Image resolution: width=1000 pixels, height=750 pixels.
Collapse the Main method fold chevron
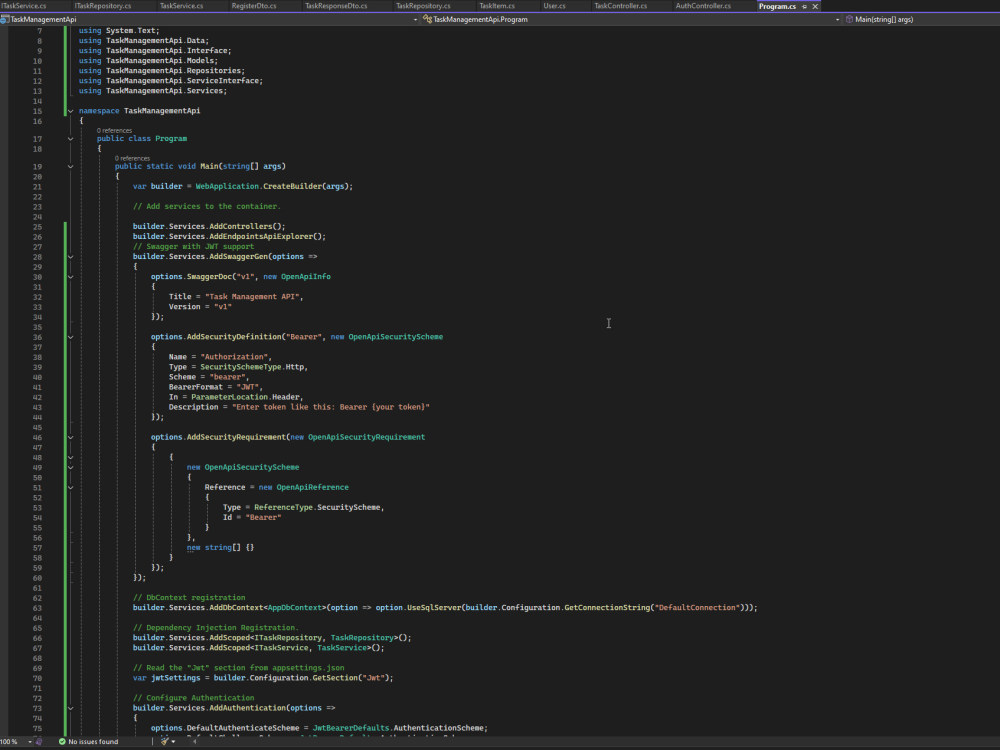[x=71, y=166]
